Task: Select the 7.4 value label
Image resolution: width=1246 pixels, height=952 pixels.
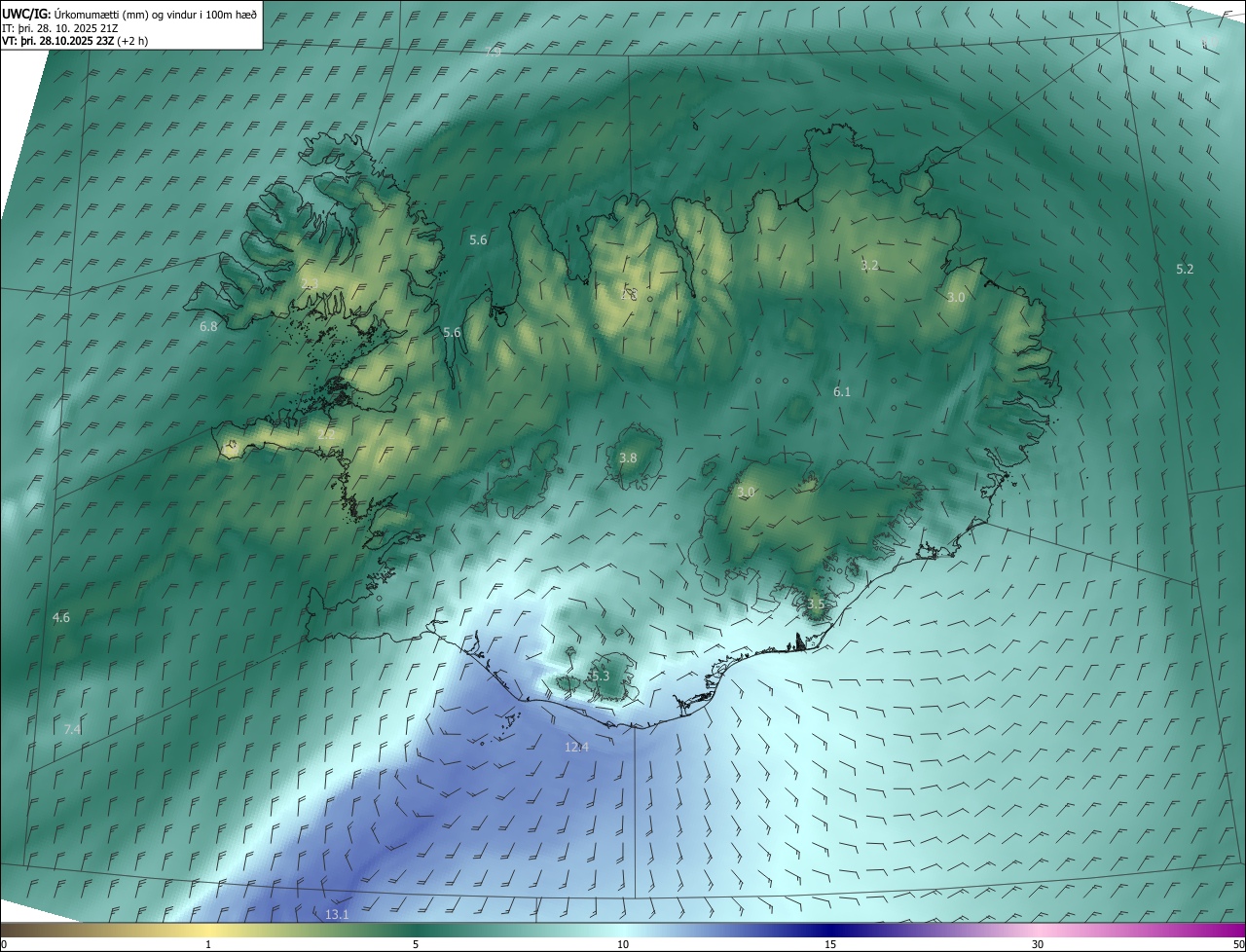Action: pos(72,729)
